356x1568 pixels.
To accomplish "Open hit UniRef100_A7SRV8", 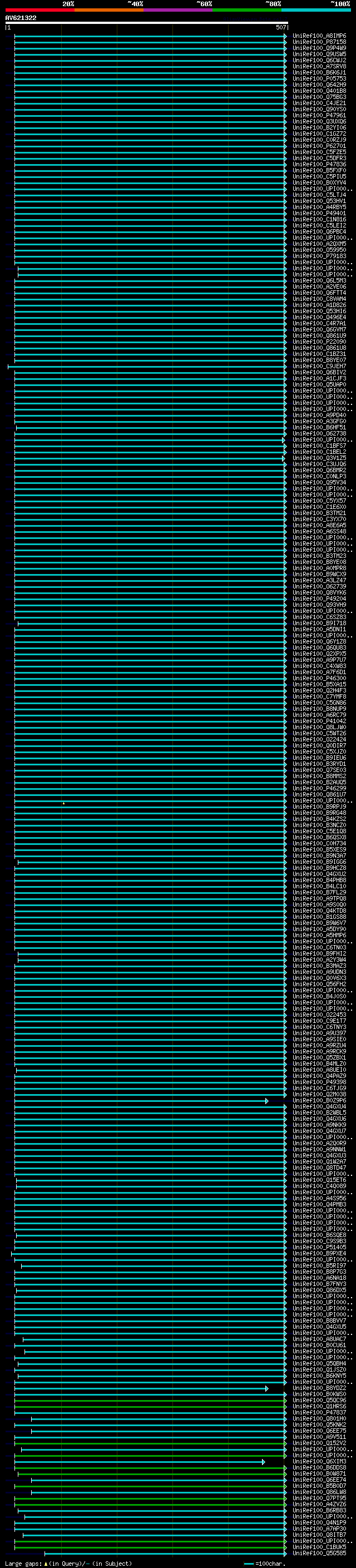I will click(319, 66).
